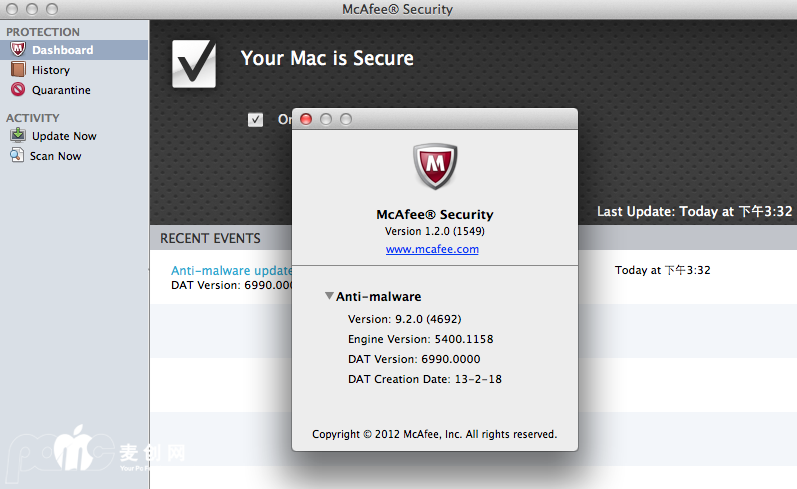Open History via its book icon

pos(17,70)
